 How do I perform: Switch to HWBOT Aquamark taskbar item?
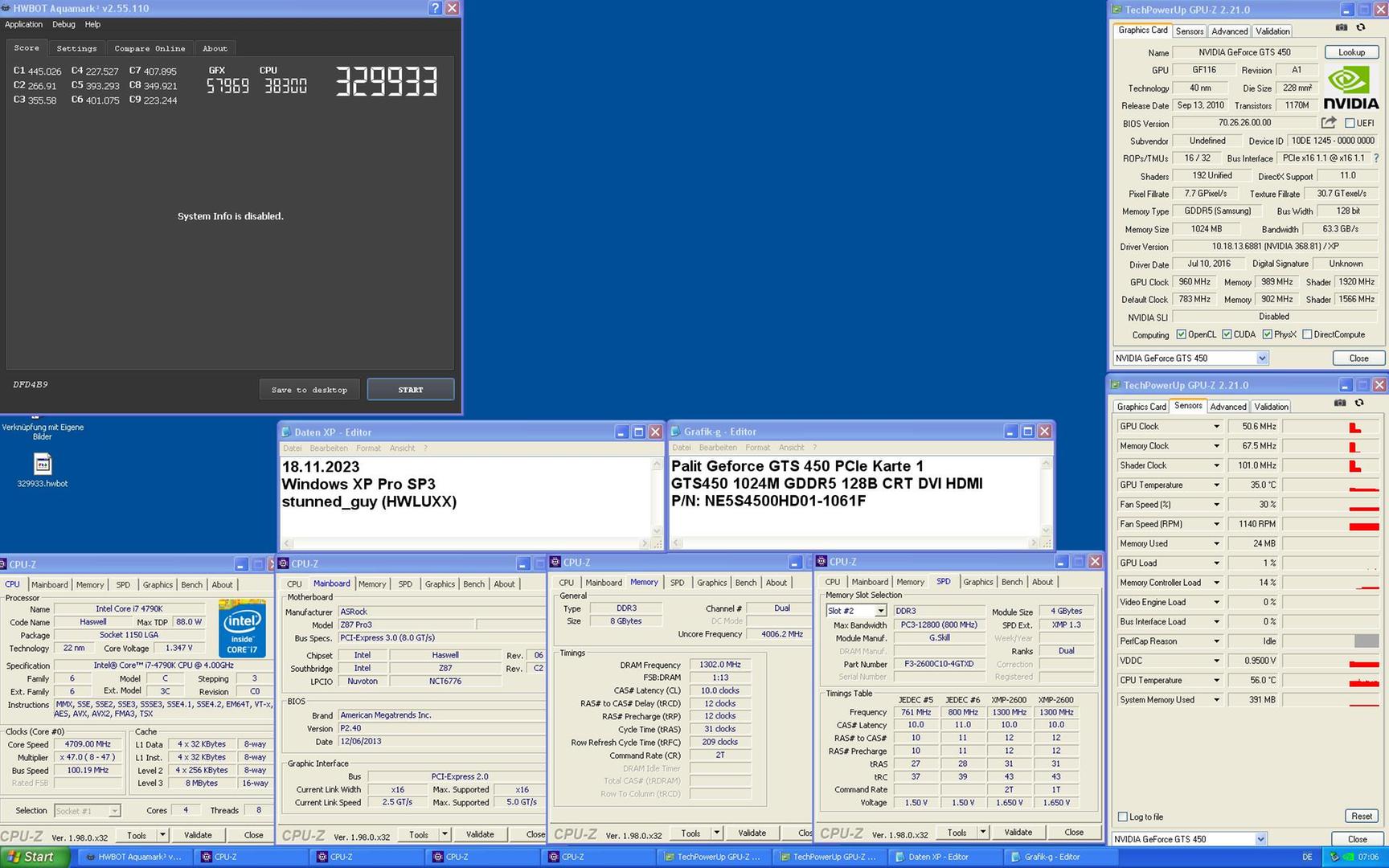pos(134,857)
